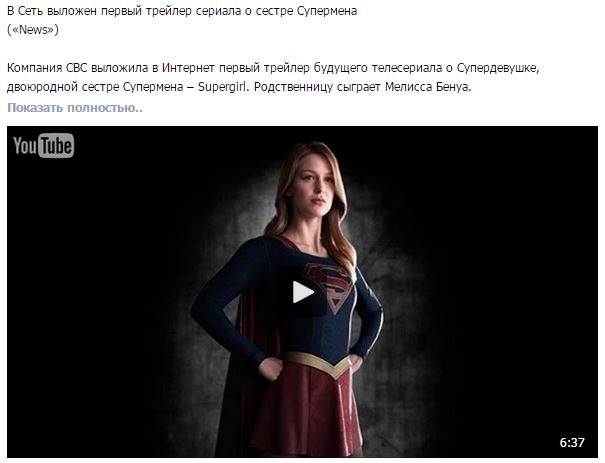This screenshot has height=463, width=605.
Task: Click the word Супердевушке in the paragraph
Action: (x=498, y=68)
